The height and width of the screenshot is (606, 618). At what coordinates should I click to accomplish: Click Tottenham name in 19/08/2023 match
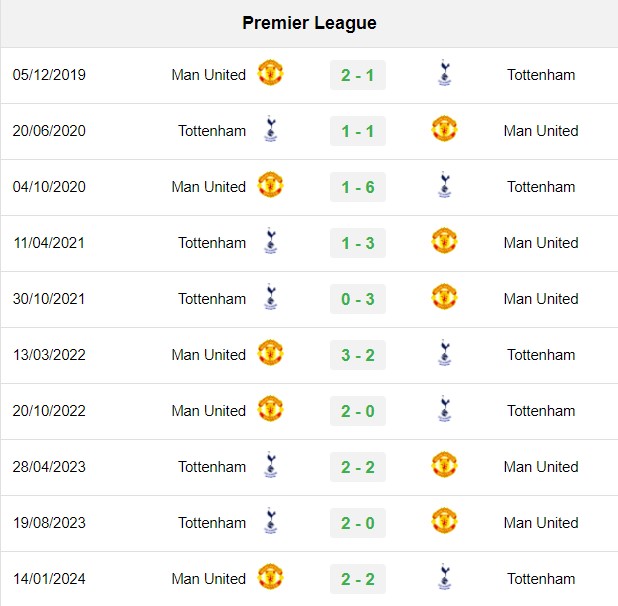[x=212, y=523]
